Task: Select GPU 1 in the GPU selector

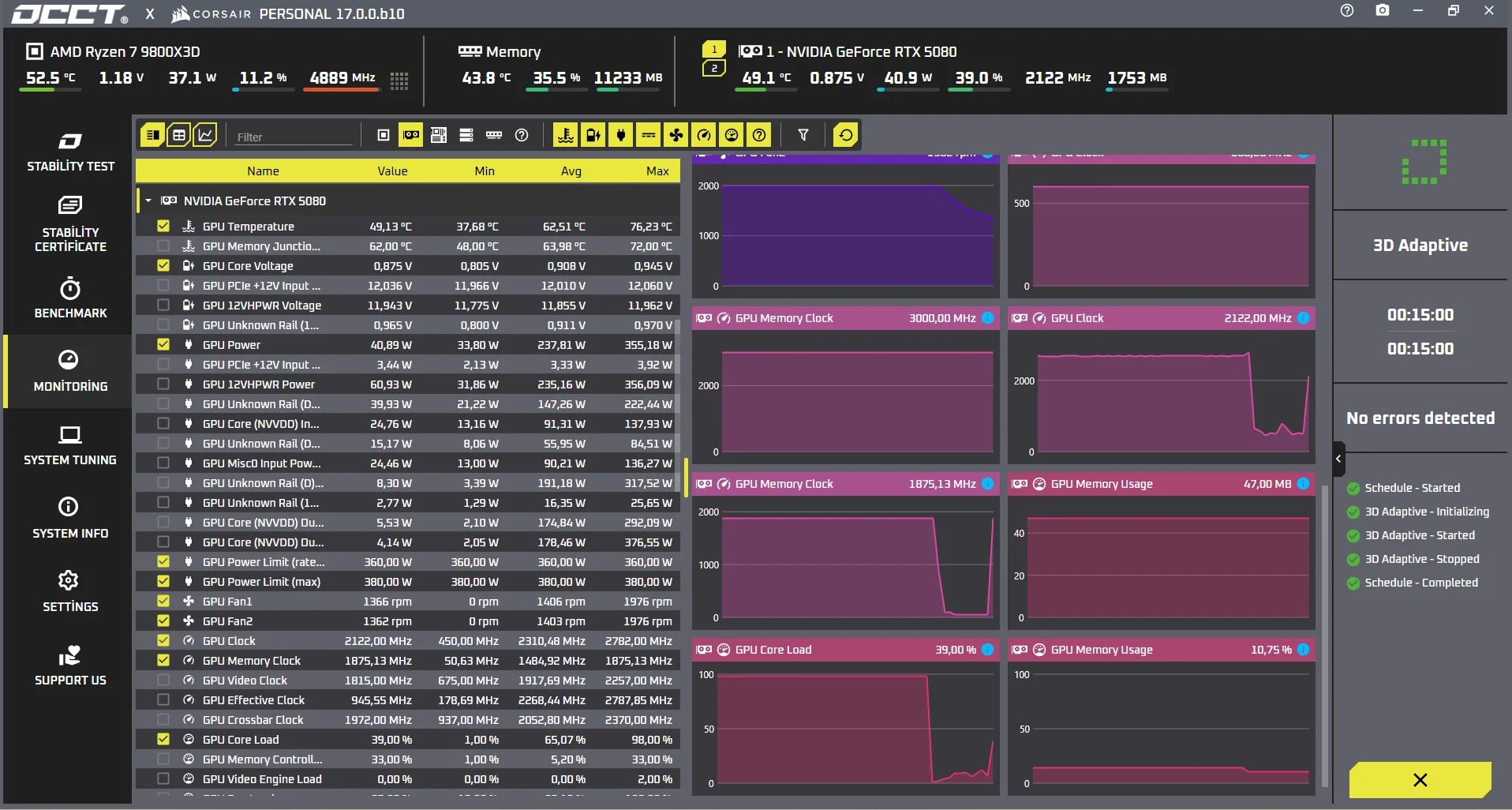Action: 714,49
